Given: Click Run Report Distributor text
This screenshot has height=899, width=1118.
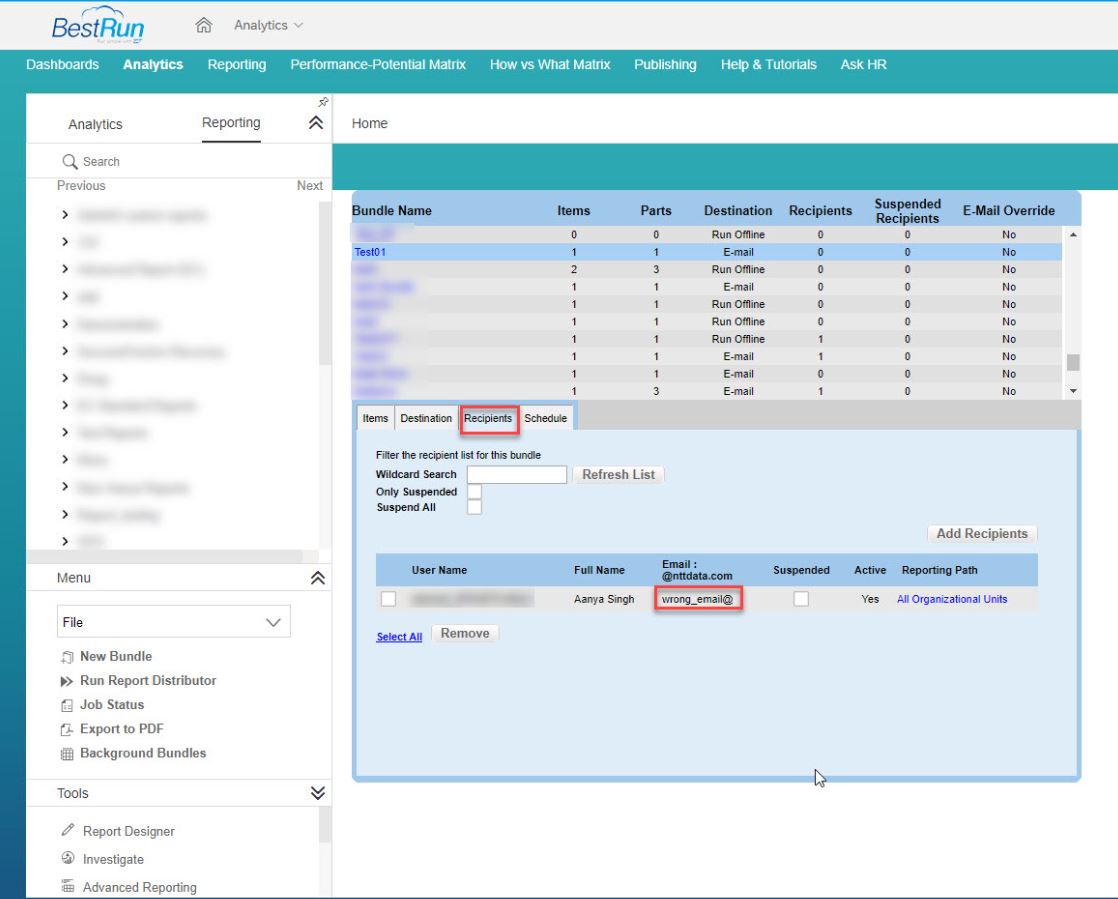Looking at the screenshot, I should [148, 681].
